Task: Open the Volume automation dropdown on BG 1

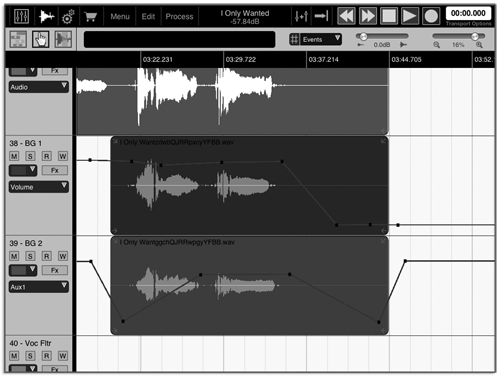Action: (39, 187)
